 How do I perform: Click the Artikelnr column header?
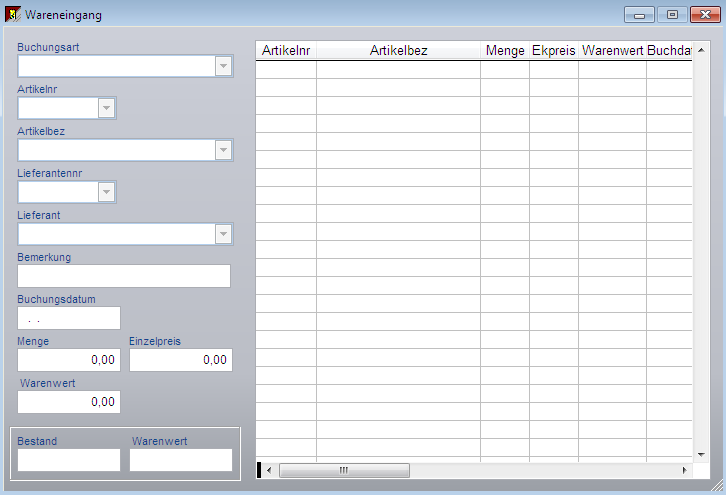[286, 50]
